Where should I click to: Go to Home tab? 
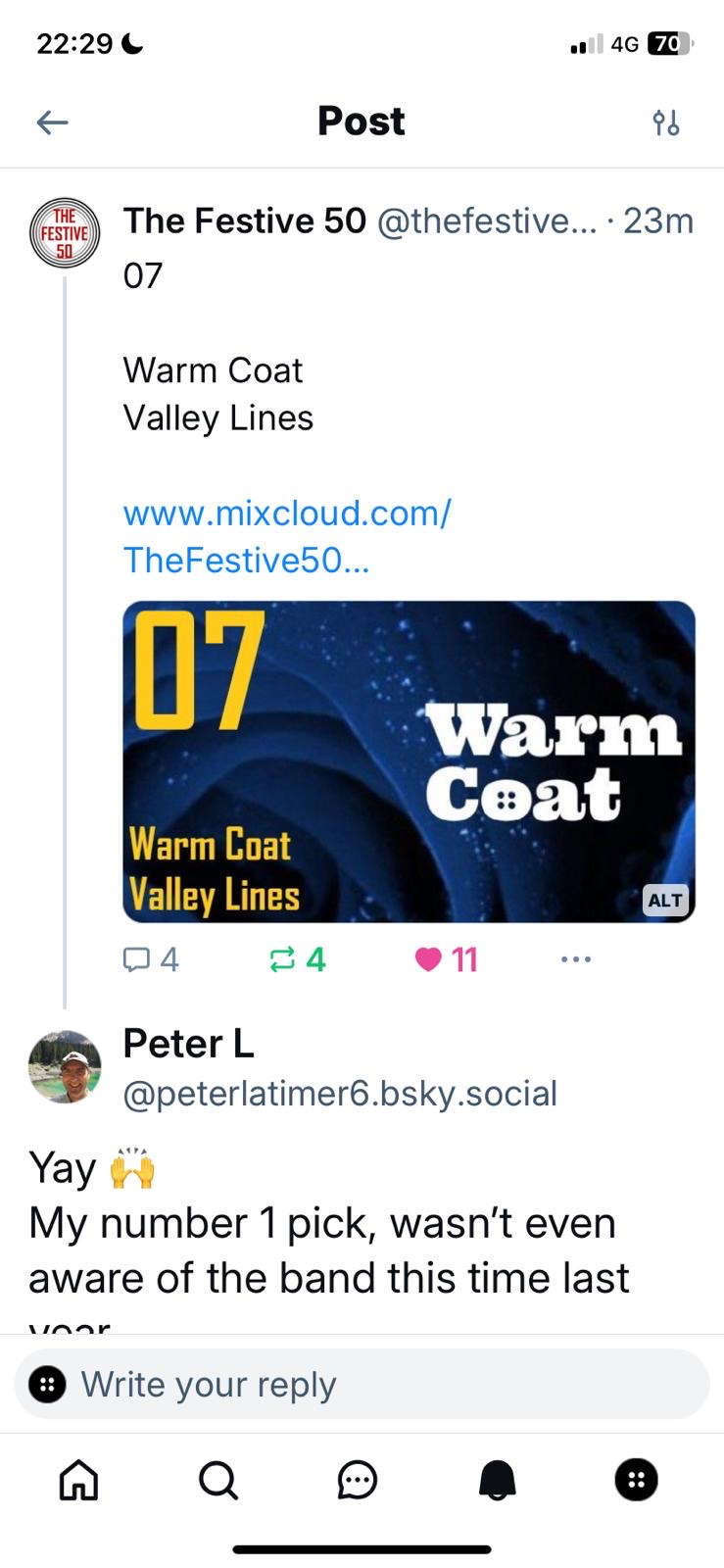79,1481
